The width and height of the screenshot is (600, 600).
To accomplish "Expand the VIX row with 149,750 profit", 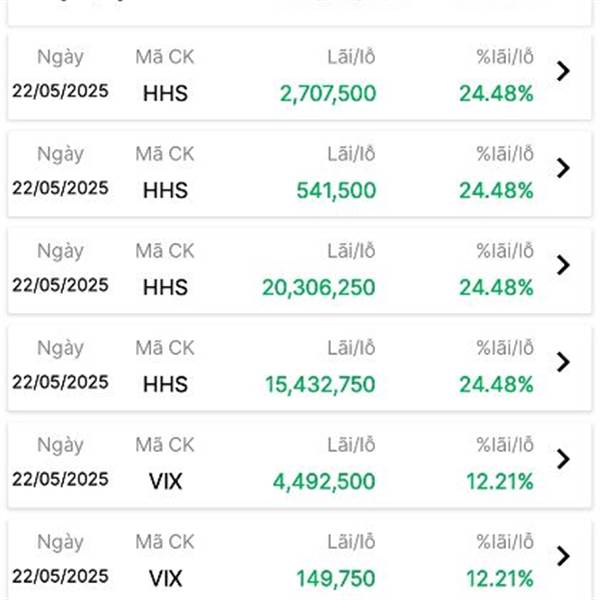I will 563,556.
